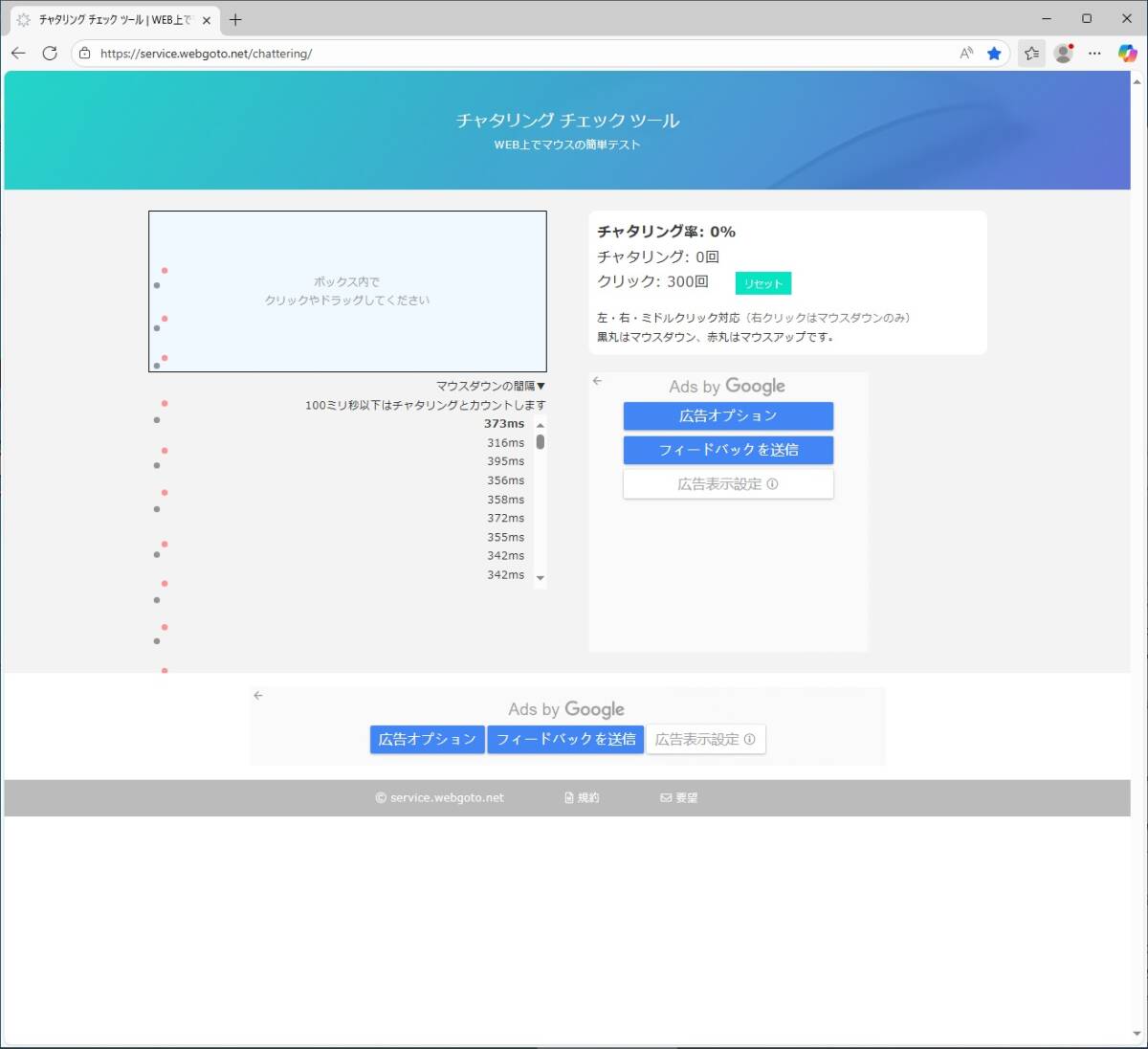This screenshot has width=1148, height=1049.
Task: Click the interval list scroll down arrow
Action: click(x=541, y=578)
